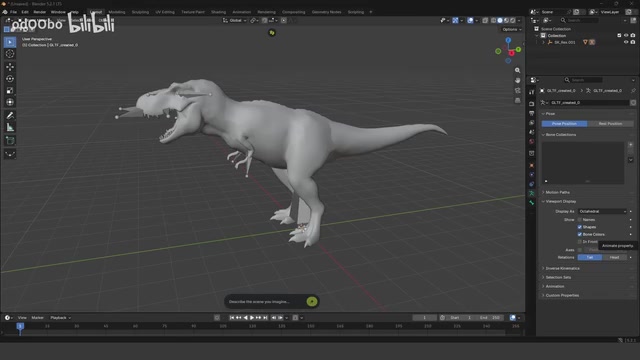Open the Render menu

[x=40, y=12]
